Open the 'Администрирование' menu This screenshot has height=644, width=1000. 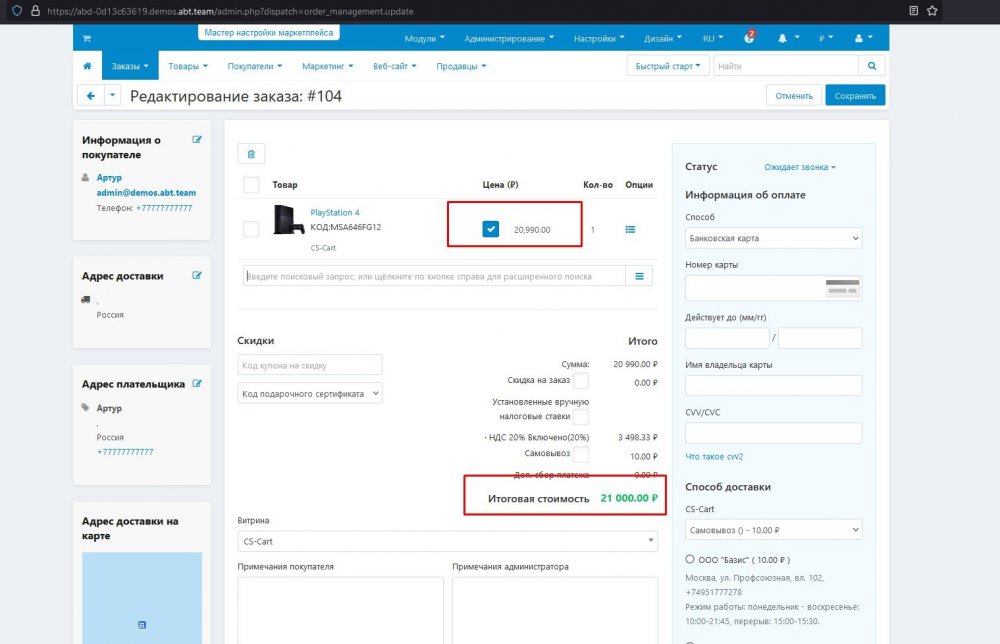click(510, 38)
